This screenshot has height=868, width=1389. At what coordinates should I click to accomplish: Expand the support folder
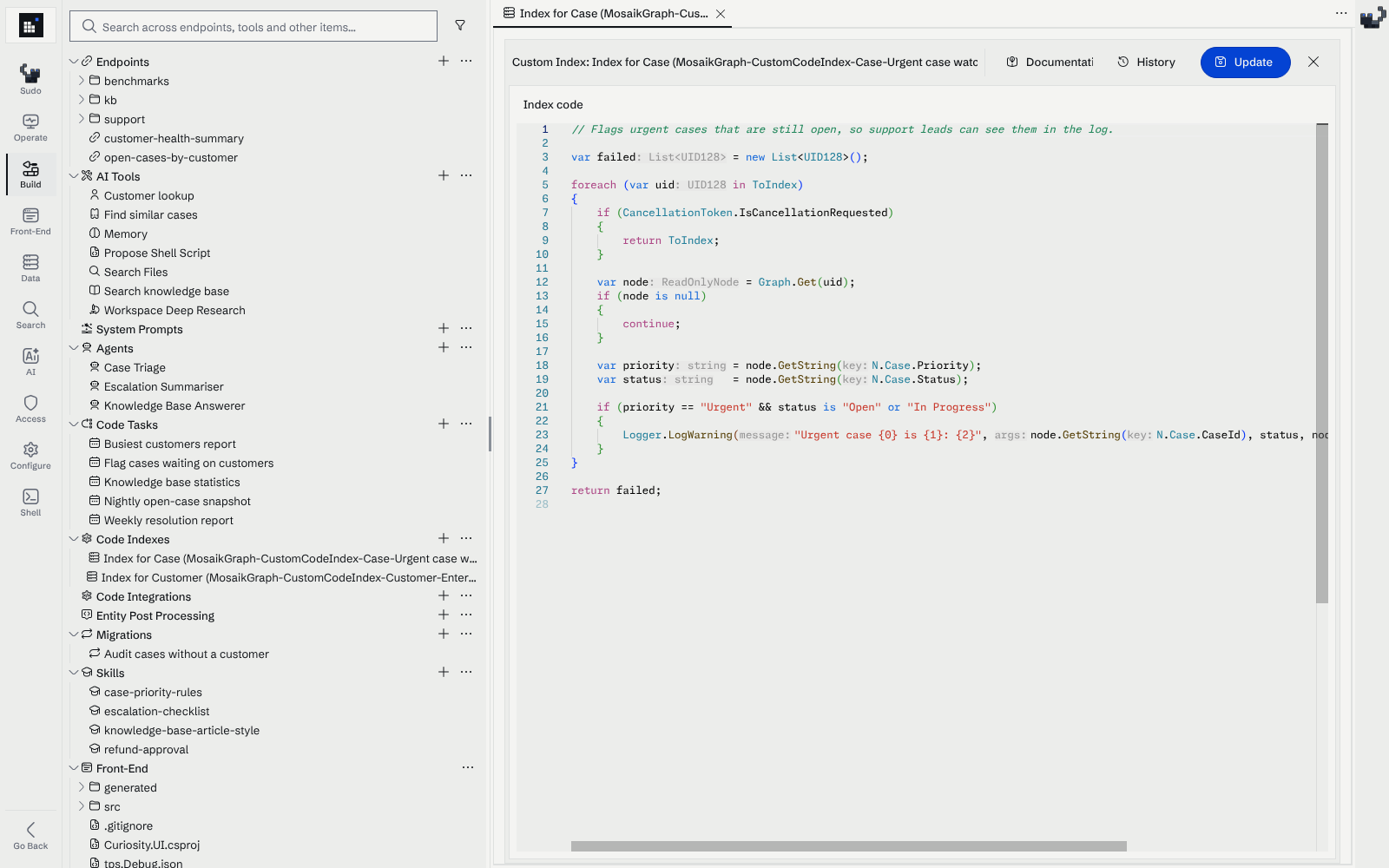[82, 119]
